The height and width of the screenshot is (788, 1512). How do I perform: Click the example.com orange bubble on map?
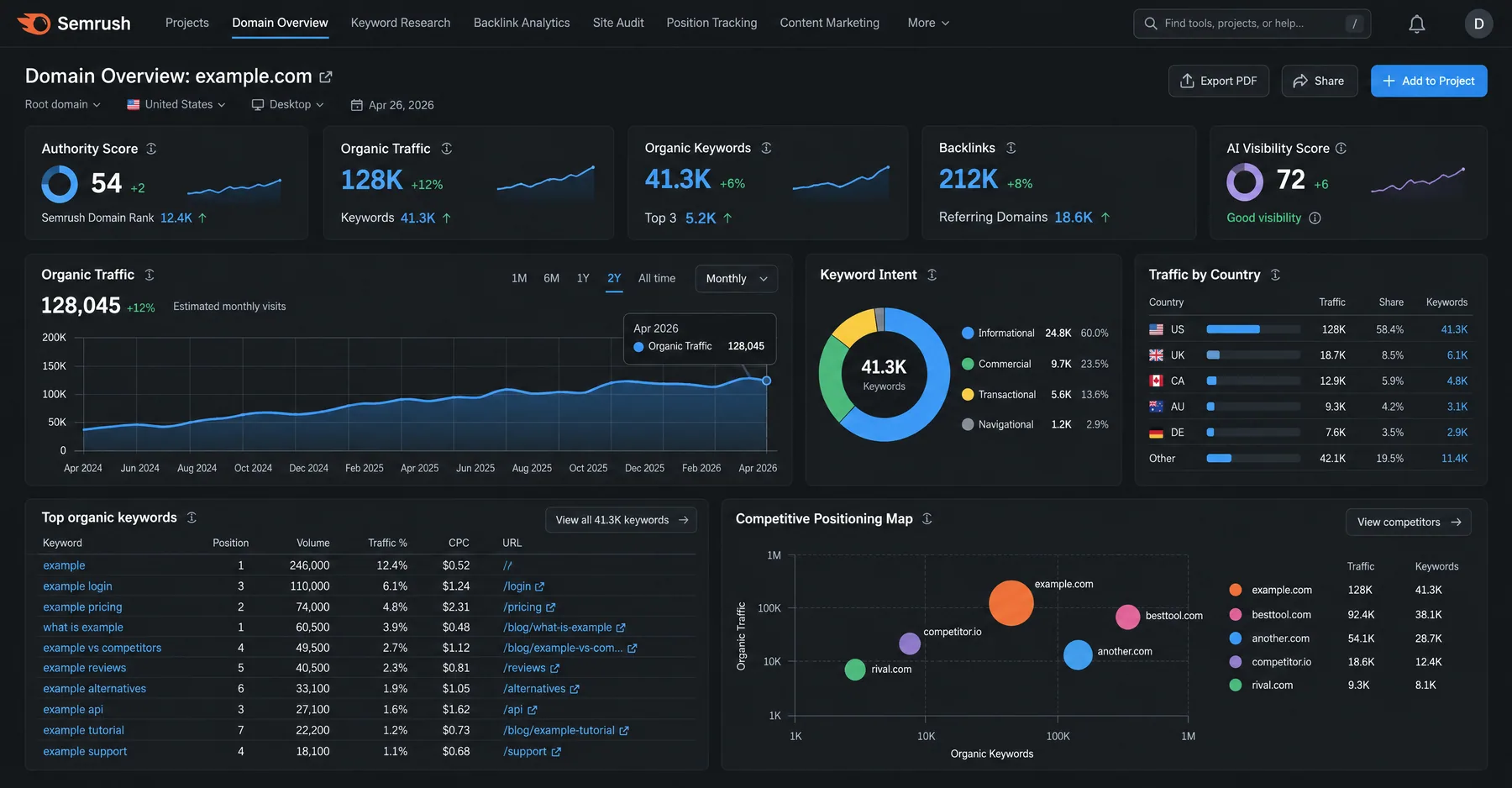coord(1011,603)
